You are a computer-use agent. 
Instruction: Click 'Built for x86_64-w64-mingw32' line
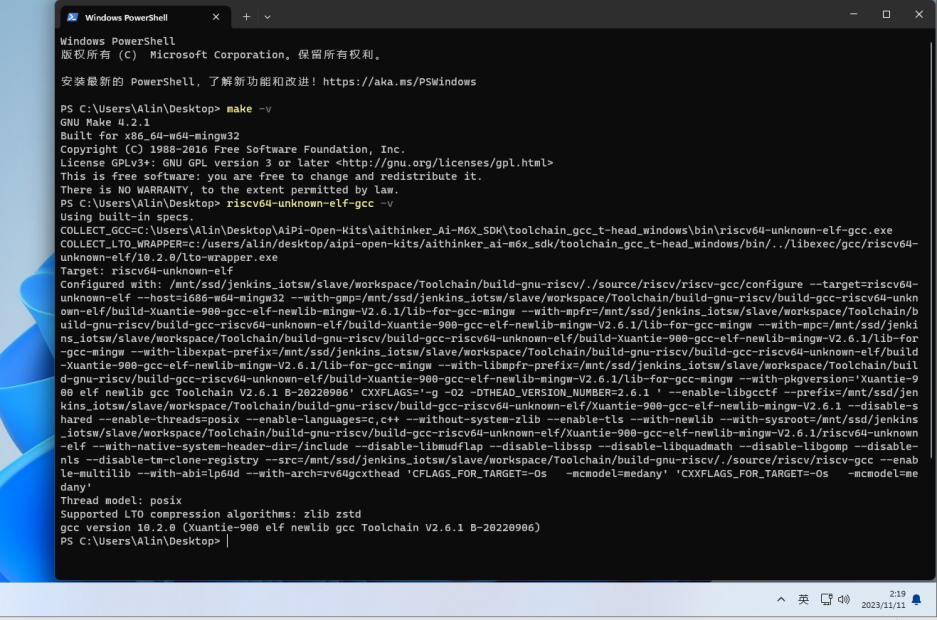(149, 136)
